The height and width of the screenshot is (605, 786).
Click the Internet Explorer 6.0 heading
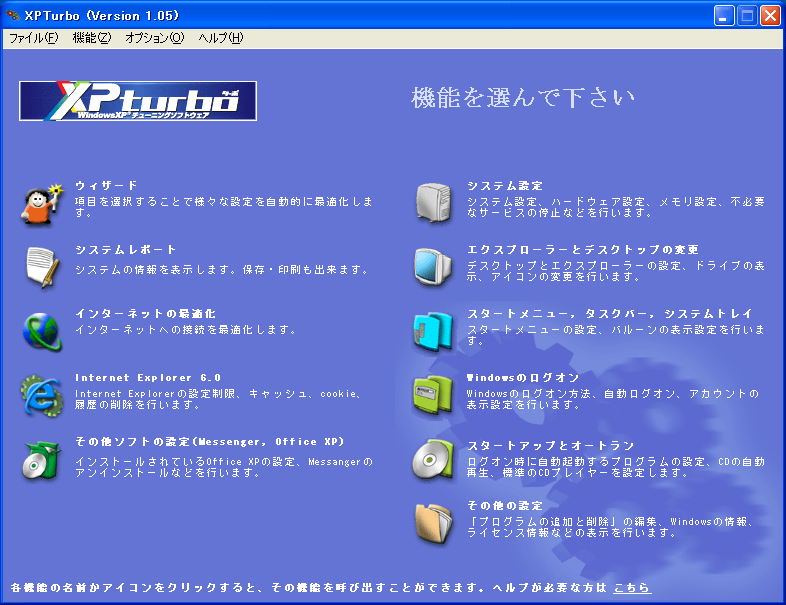148,378
